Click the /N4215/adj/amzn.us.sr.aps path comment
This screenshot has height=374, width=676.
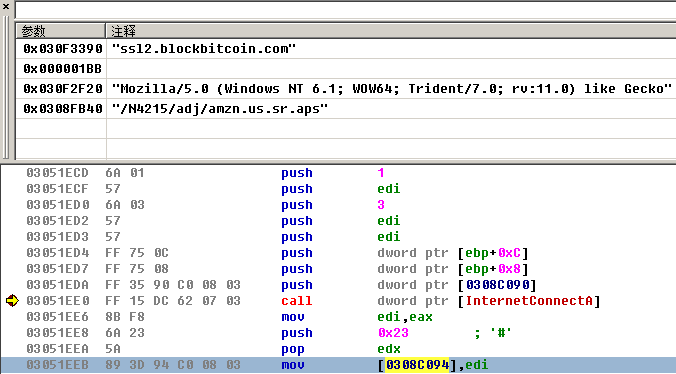pyautogui.click(x=219, y=109)
